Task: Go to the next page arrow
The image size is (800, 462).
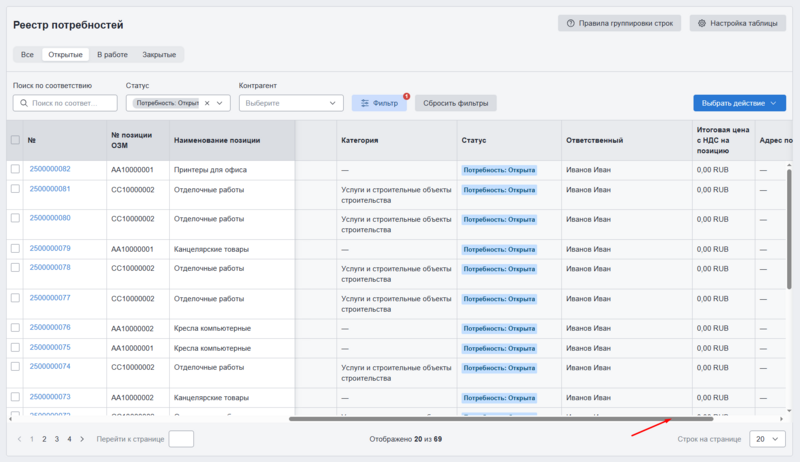Action: pos(81,439)
